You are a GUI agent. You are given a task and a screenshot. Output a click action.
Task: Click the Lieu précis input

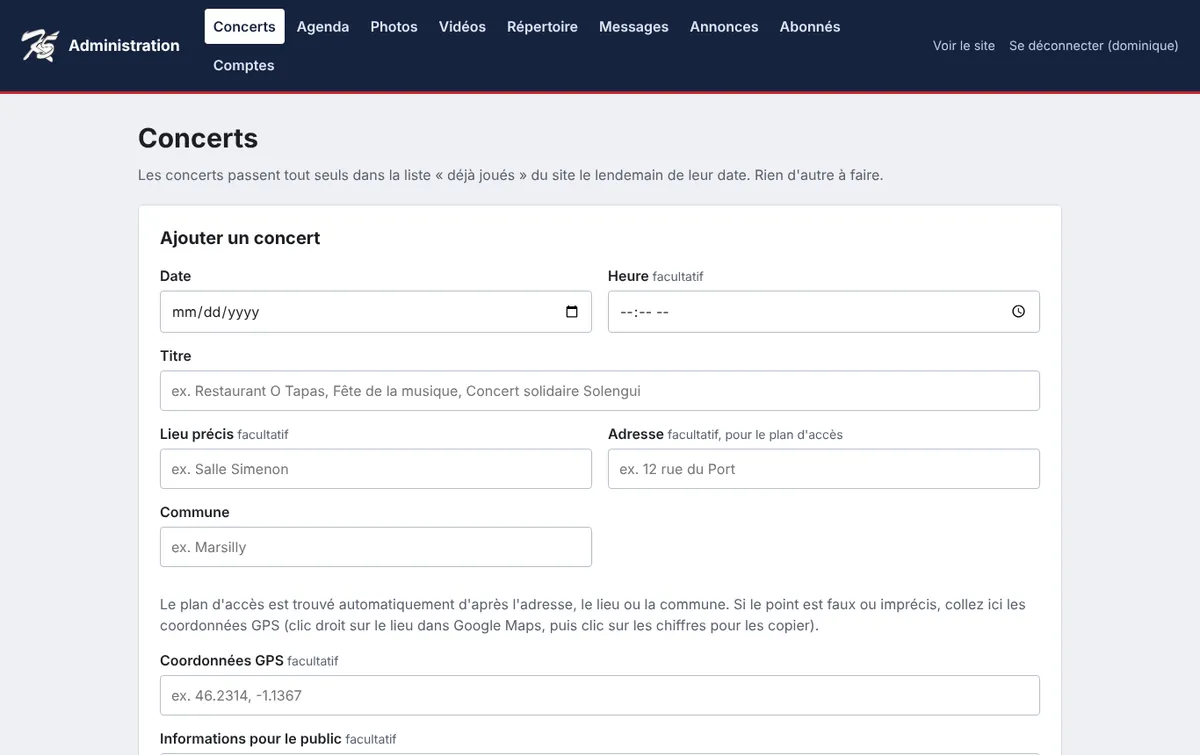pyautogui.click(x=376, y=469)
